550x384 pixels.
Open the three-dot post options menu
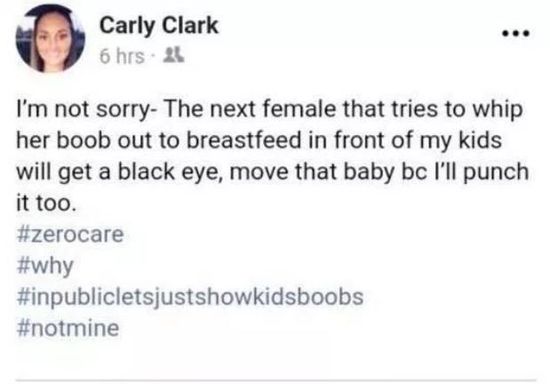(515, 34)
